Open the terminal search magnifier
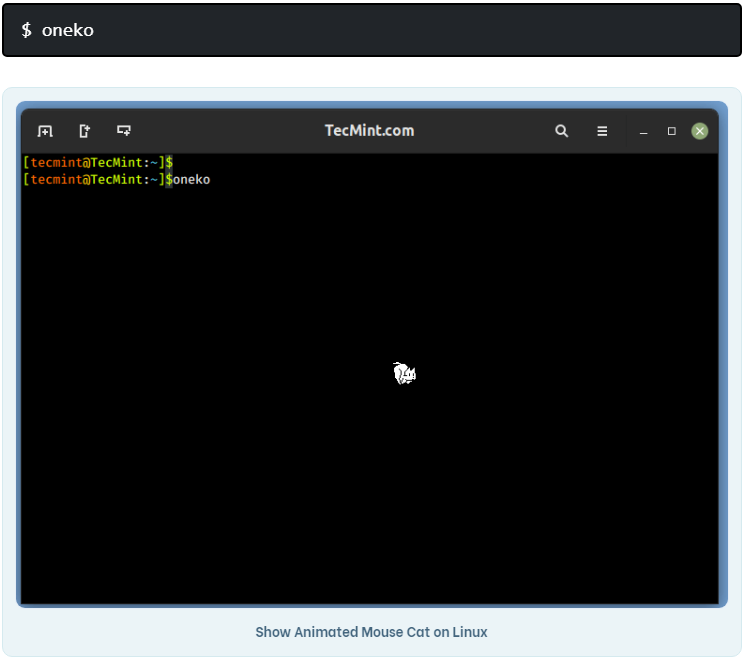Screen dimensions: 744x660 pos(562,131)
